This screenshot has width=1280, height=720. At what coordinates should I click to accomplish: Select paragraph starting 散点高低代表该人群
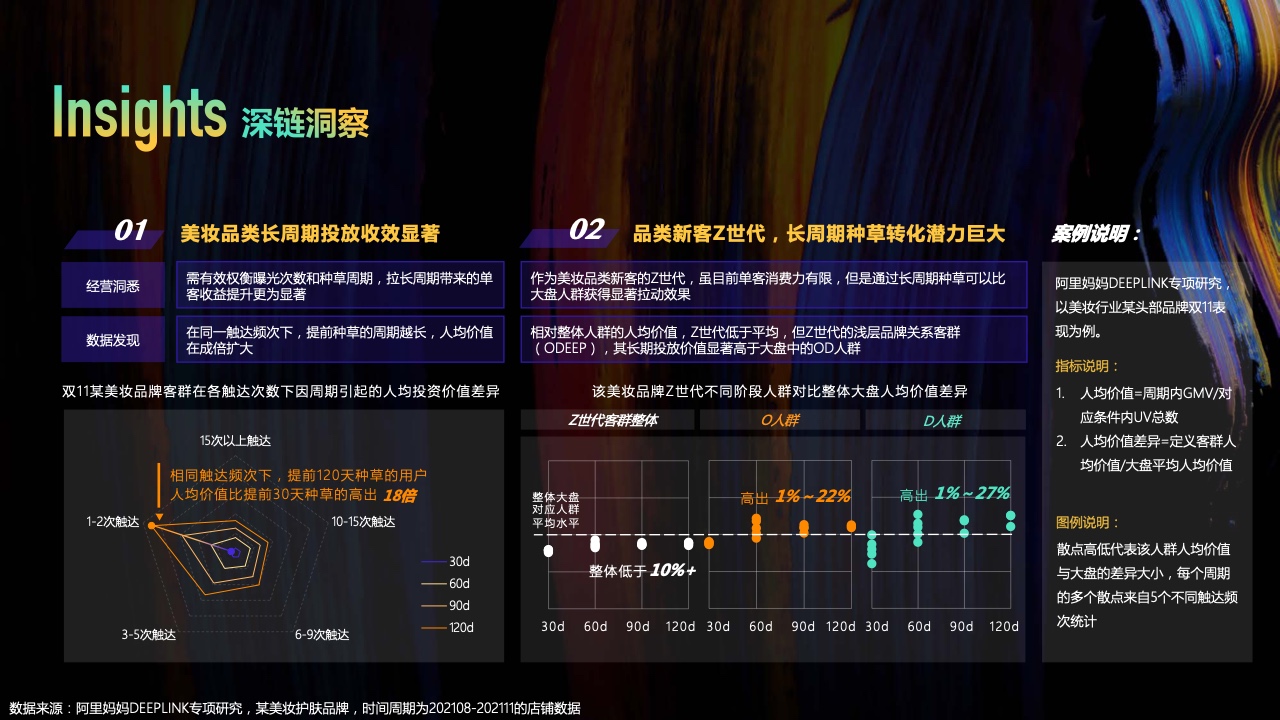(1147, 585)
